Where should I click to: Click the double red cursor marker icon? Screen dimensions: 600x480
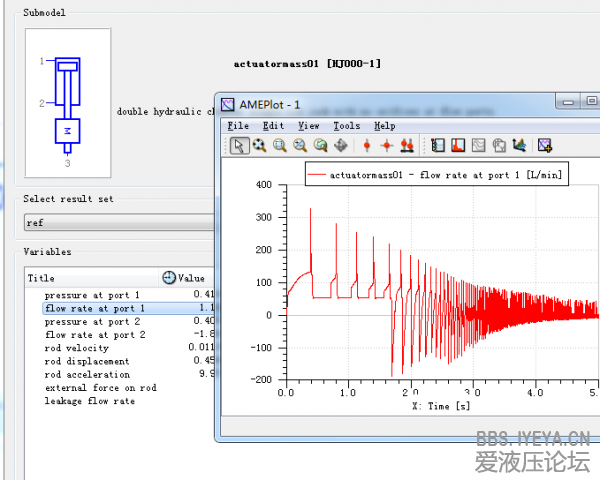click(406, 146)
